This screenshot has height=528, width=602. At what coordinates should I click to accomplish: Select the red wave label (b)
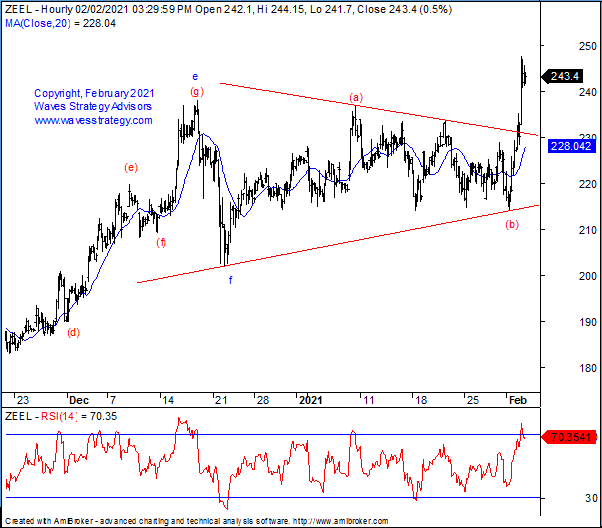[512, 224]
